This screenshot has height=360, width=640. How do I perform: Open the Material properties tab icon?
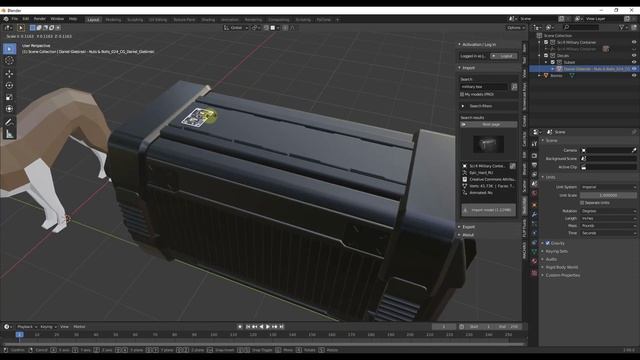pos(534,261)
